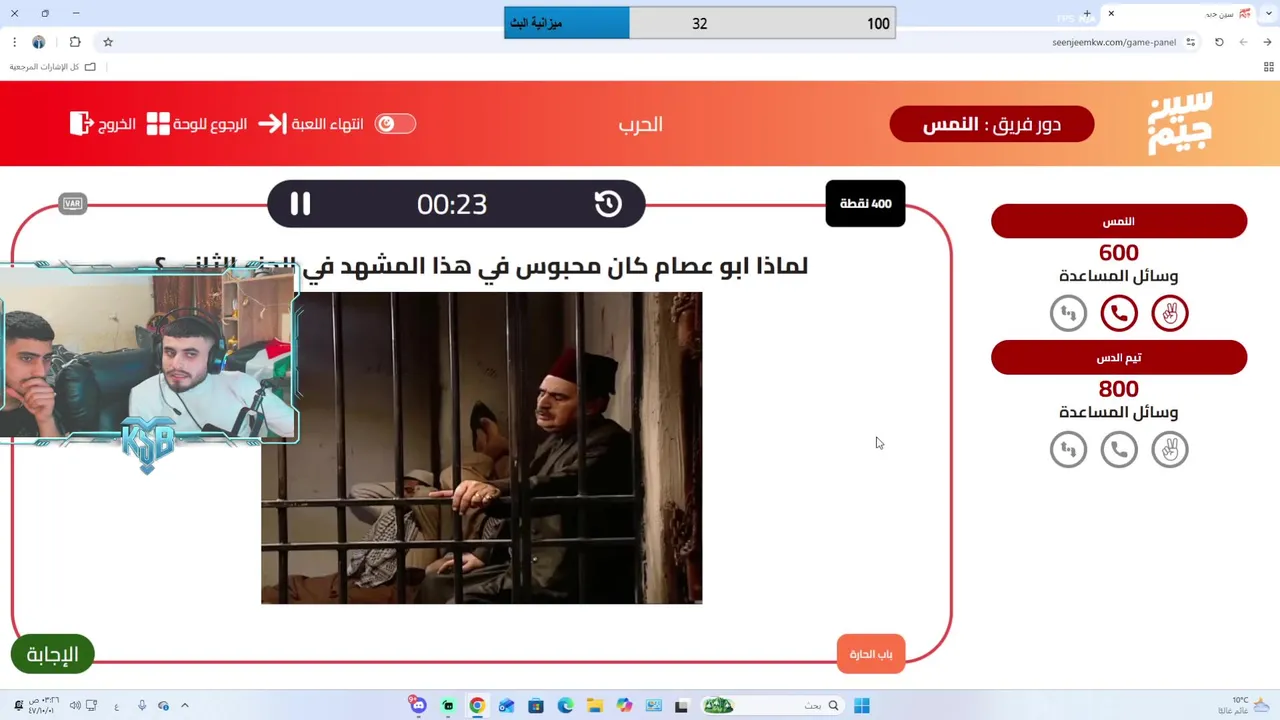Open browser extensions puzzle icon
Image resolution: width=1280 pixels, height=720 pixels.
coord(75,42)
